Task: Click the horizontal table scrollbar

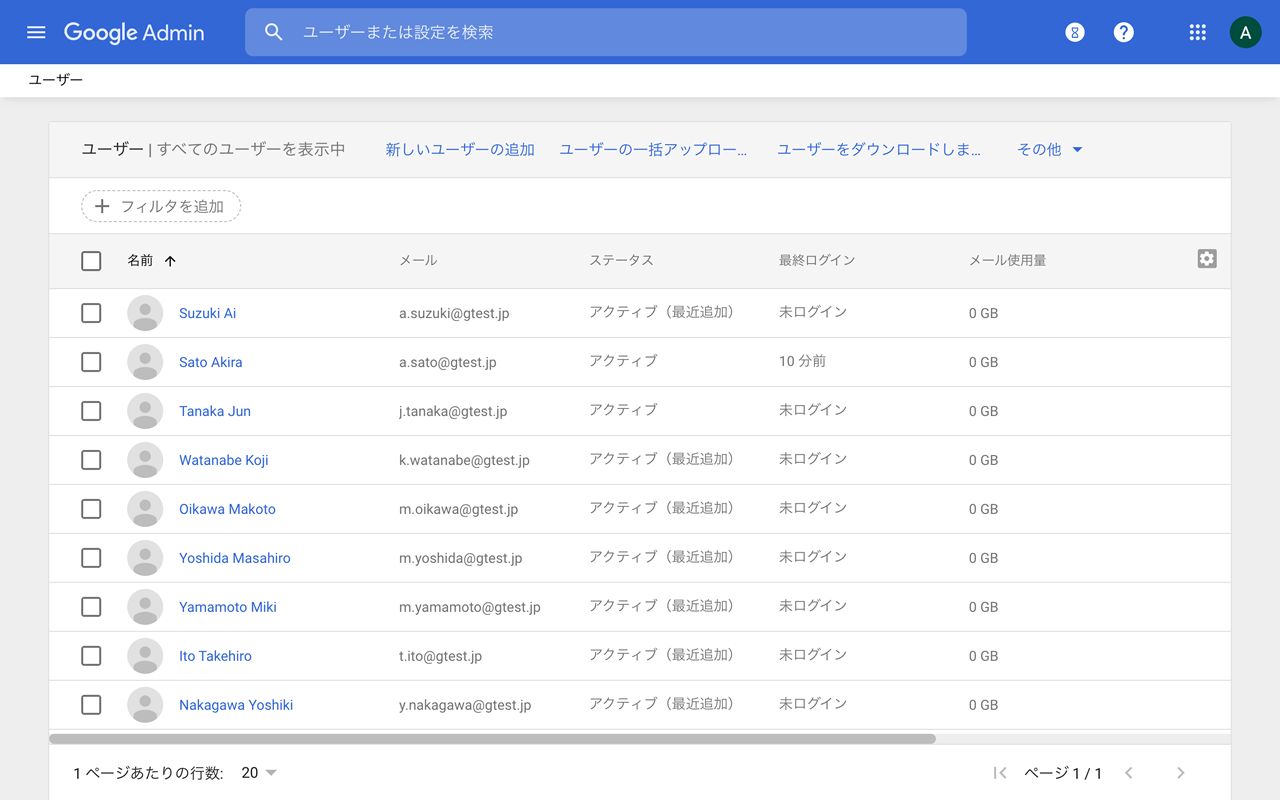Action: (x=492, y=739)
